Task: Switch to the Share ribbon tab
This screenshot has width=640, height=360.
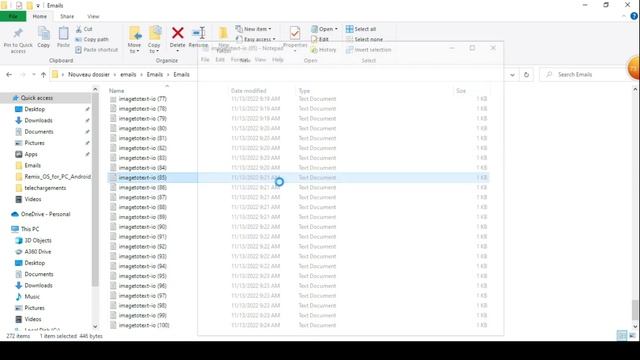Action: [67, 16]
